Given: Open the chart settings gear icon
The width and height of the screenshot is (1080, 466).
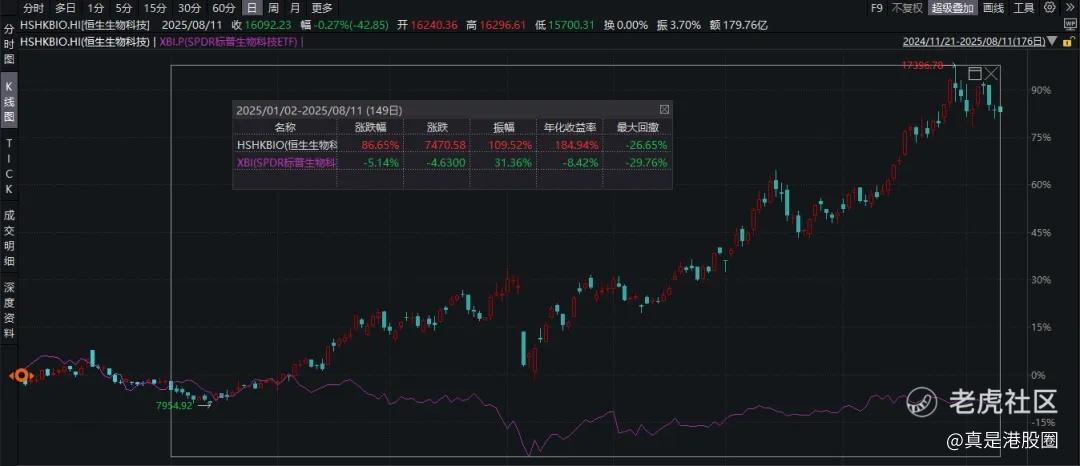Looking at the screenshot, I should [x=1050, y=8].
